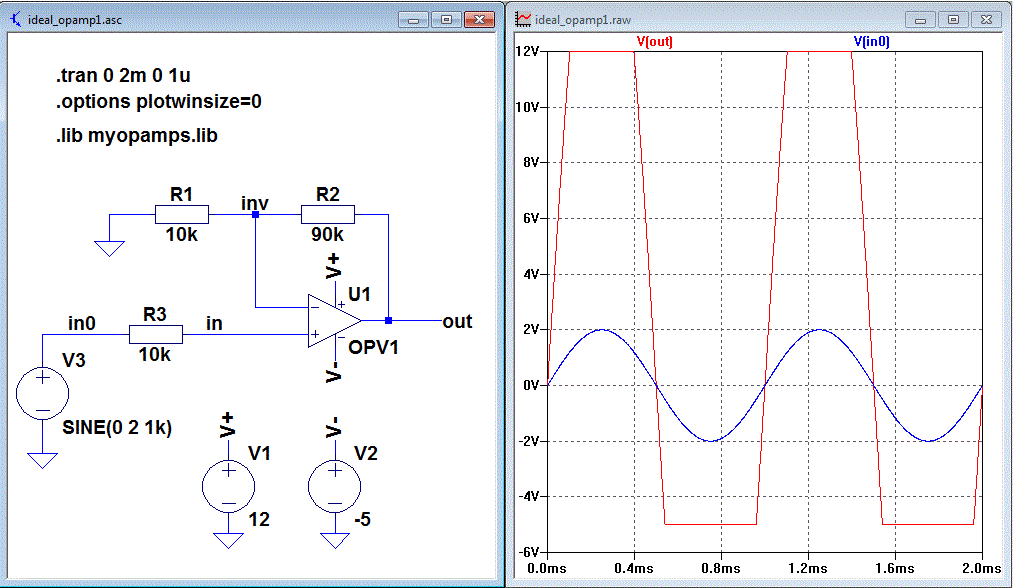Viewport: 1013px width, 588px height.
Task: Click the 0V label on vertical axis
Action: pyautogui.click(x=531, y=385)
